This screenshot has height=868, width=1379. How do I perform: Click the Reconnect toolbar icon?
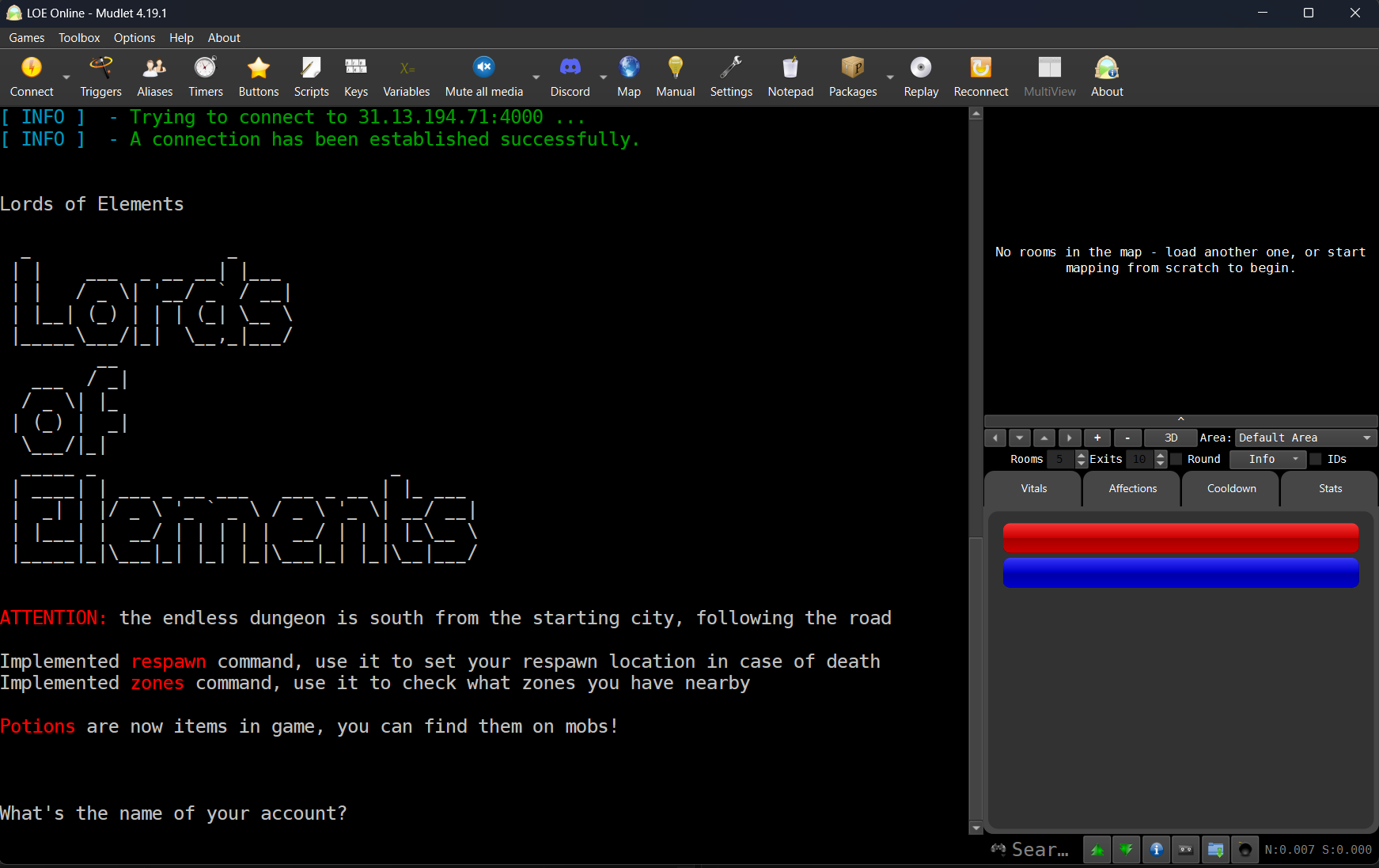pyautogui.click(x=980, y=69)
